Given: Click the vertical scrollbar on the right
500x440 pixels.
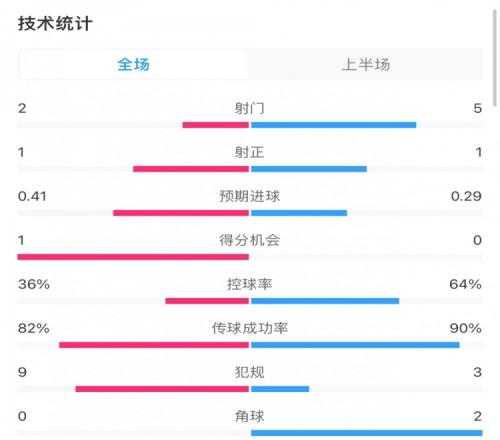Looking at the screenshot, I should [495, 58].
